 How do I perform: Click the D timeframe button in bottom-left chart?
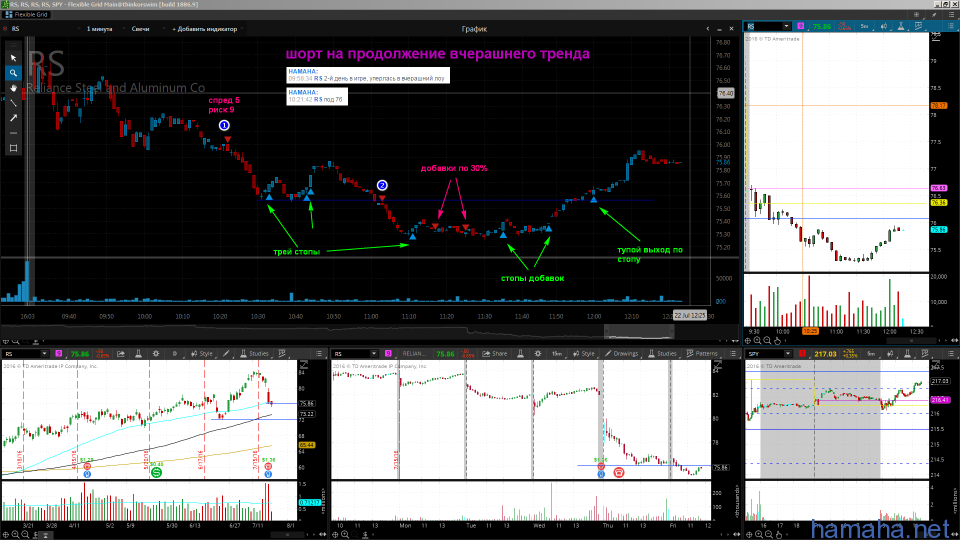175,354
